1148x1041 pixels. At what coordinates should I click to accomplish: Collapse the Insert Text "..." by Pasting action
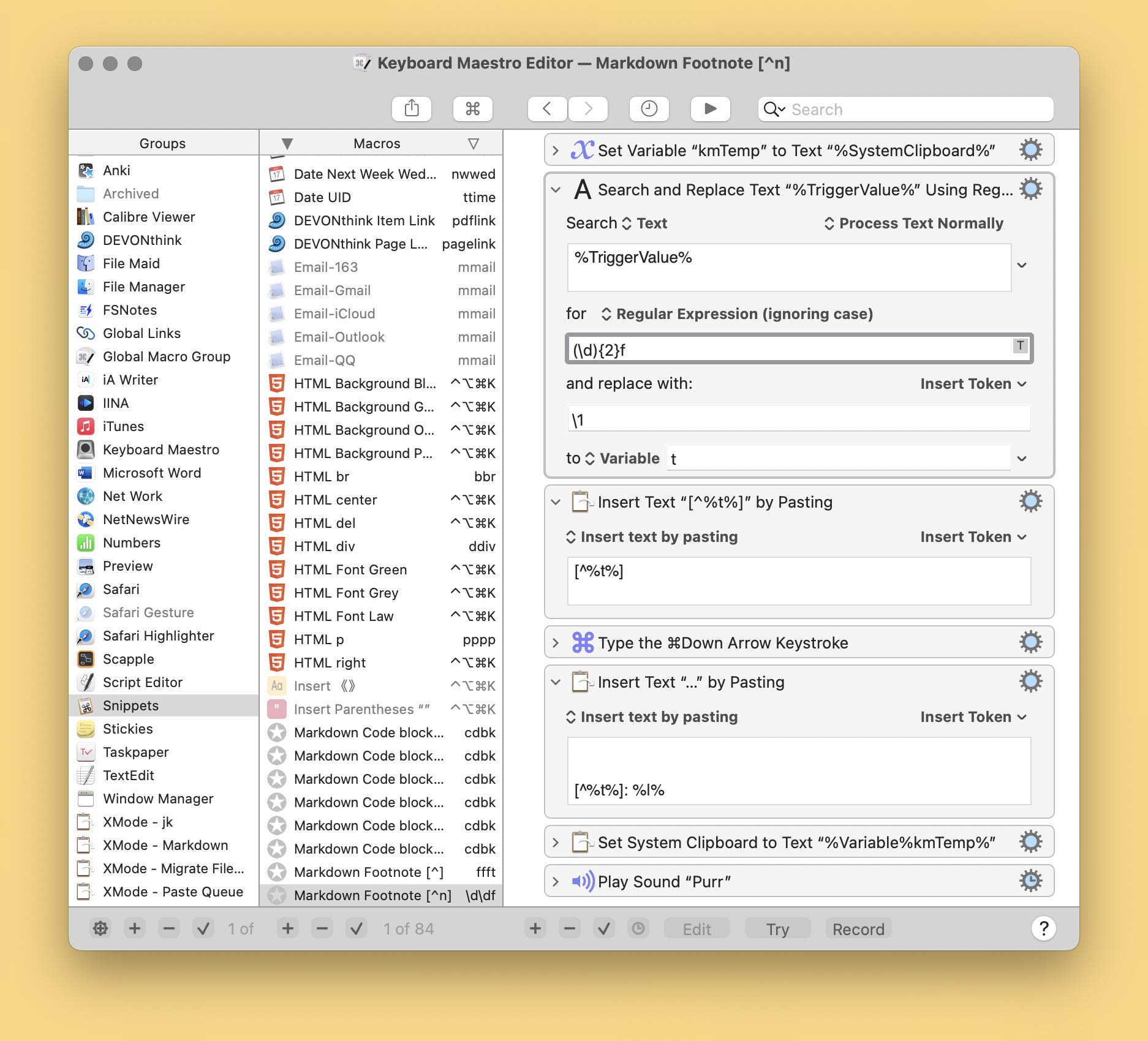click(x=556, y=682)
